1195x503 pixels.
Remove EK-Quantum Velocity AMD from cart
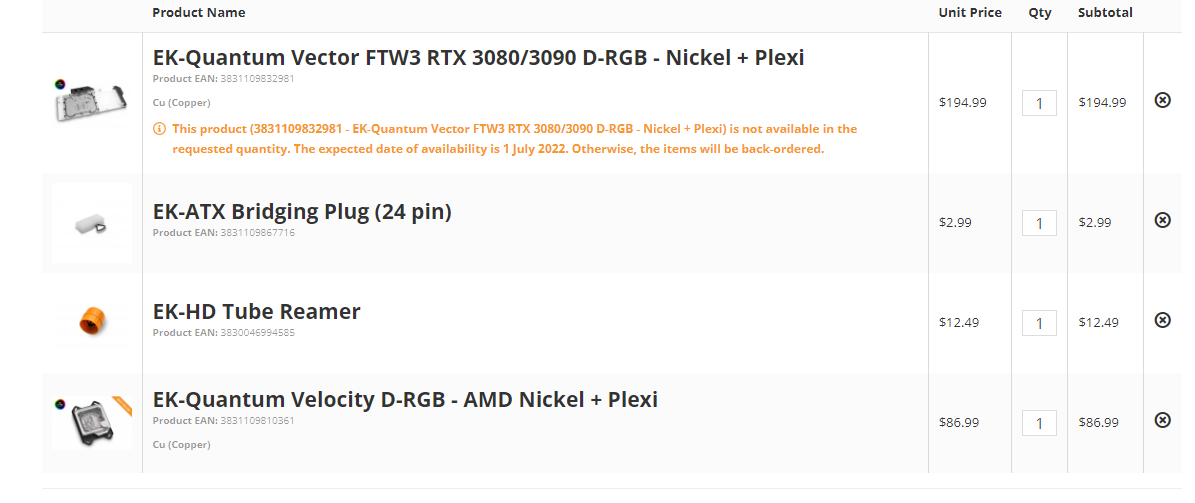[1162, 420]
